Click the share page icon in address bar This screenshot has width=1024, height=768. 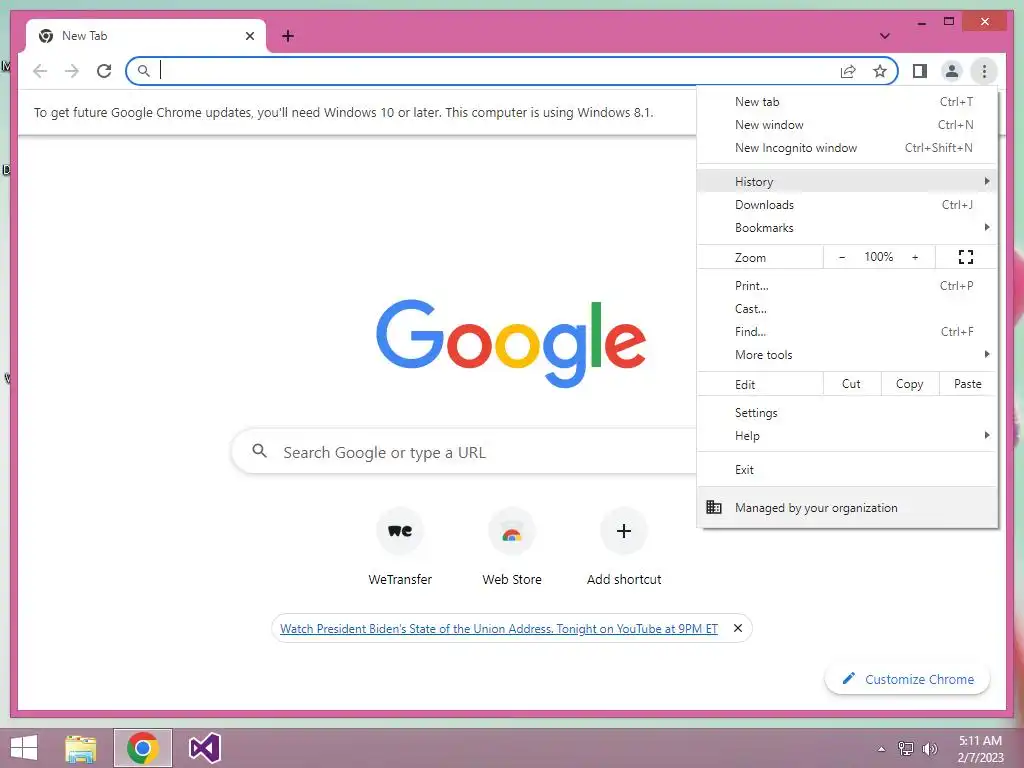pos(848,71)
